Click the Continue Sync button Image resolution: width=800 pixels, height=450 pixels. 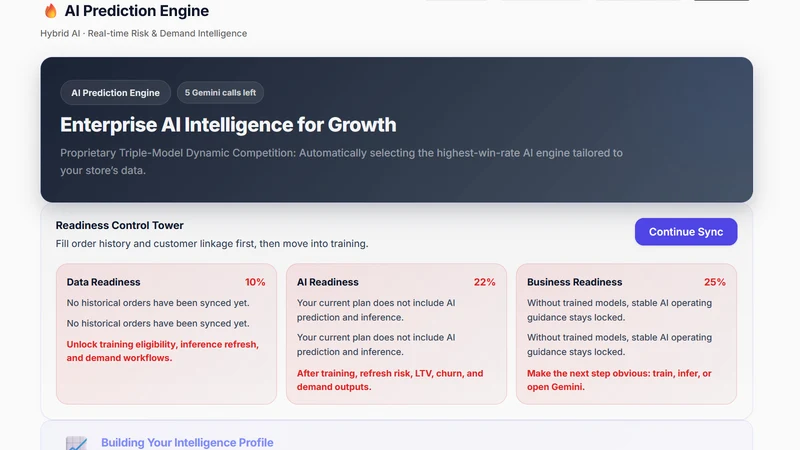coord(686,232)
